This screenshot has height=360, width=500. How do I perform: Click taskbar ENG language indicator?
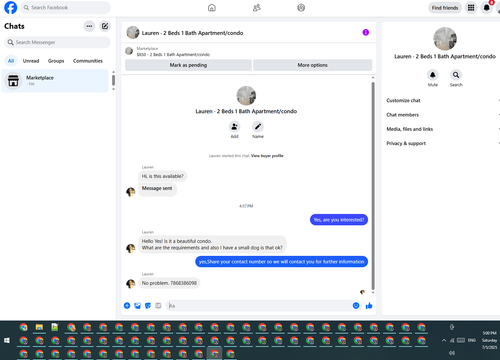(472, 340)
